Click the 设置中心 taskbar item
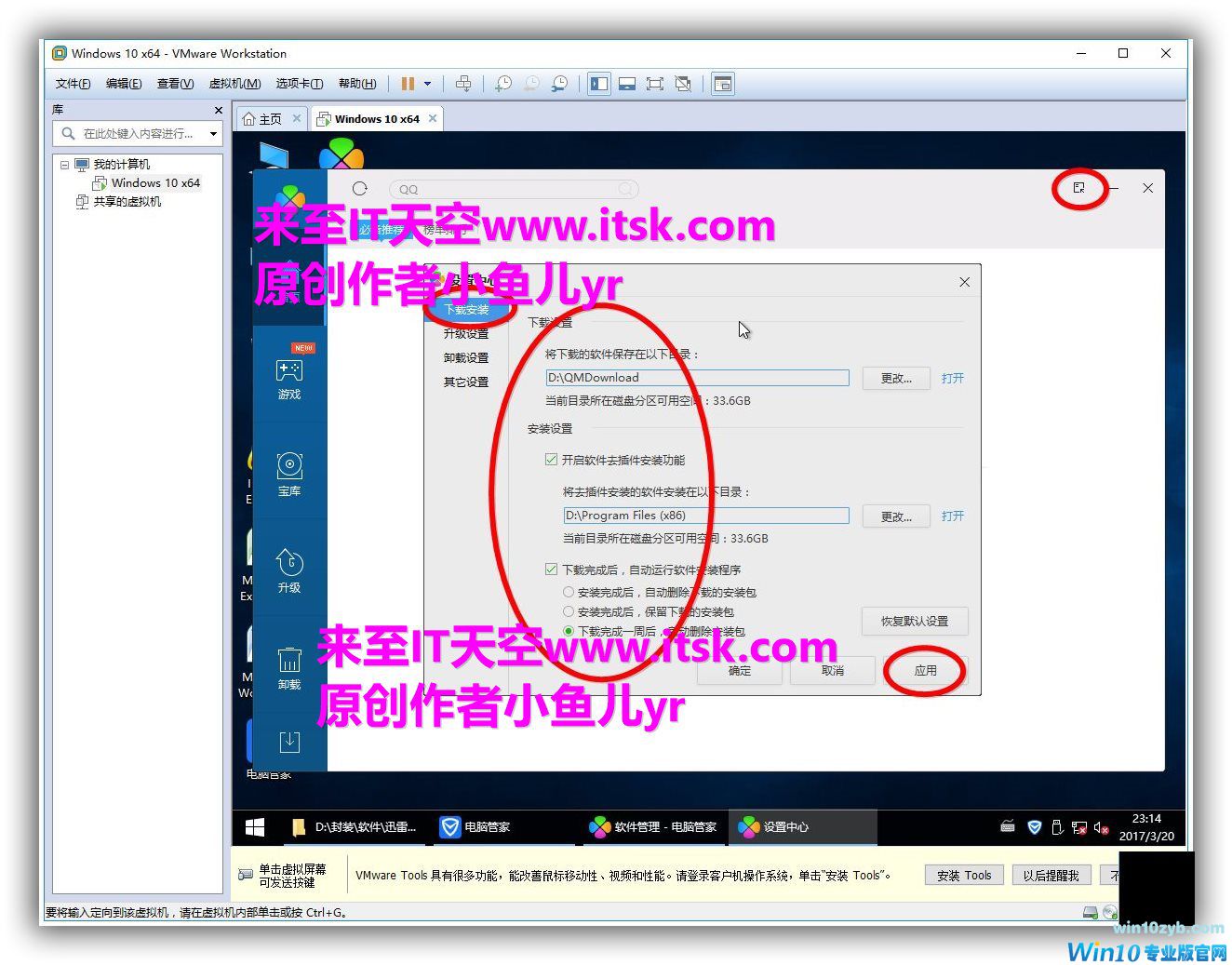Image resolution: width=1232 pixels, height=965 pixels. [x=803, y=827]
